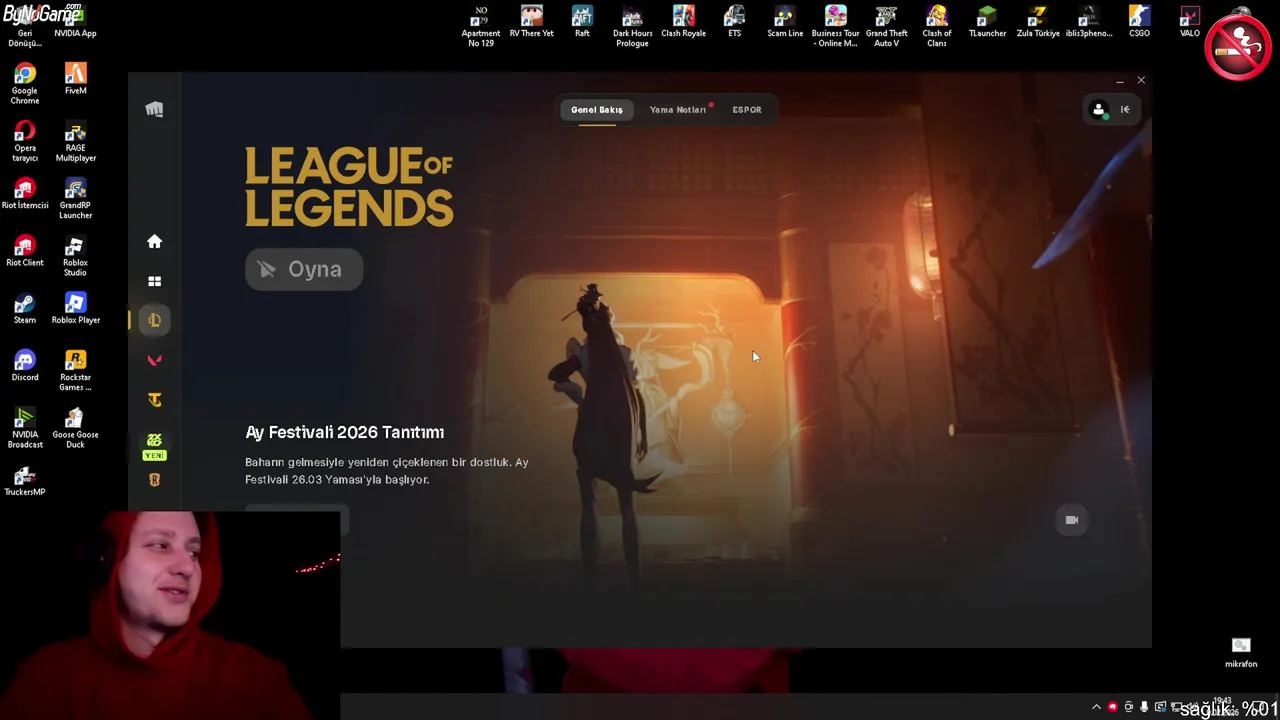Select the VALO desktop icon
The width and height of the screenshot is (1280, 720).
click(x=1190, y=22)
